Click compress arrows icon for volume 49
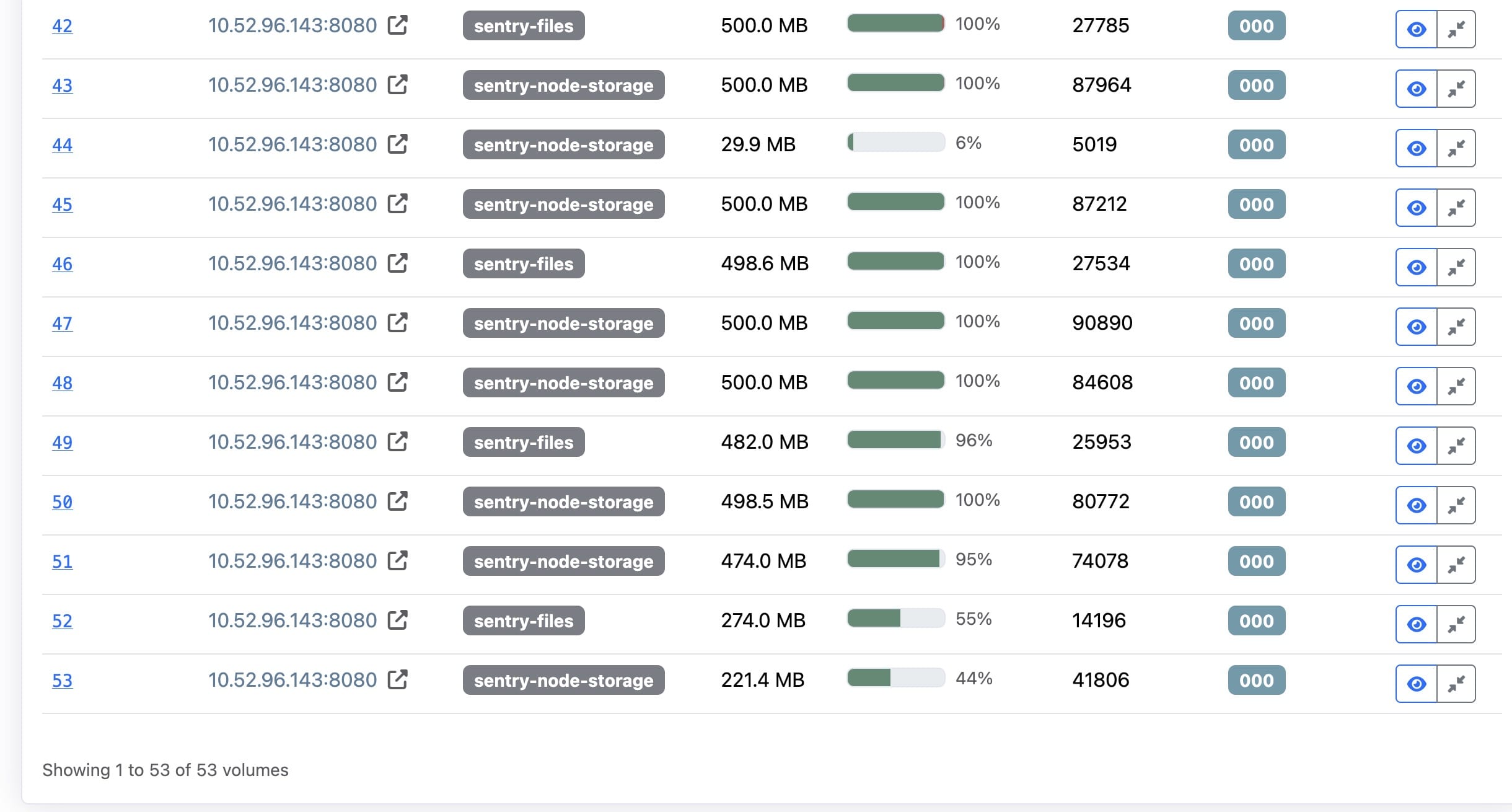 1456,446
